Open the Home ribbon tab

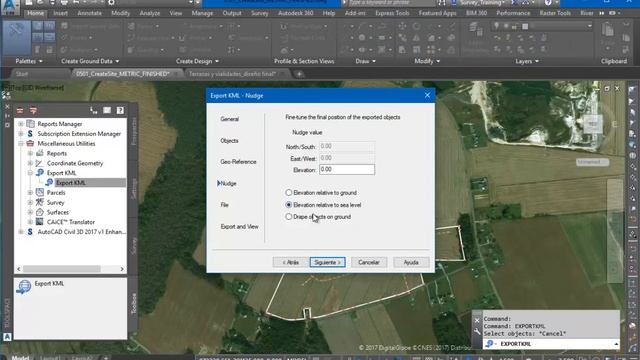coord(36,13)
